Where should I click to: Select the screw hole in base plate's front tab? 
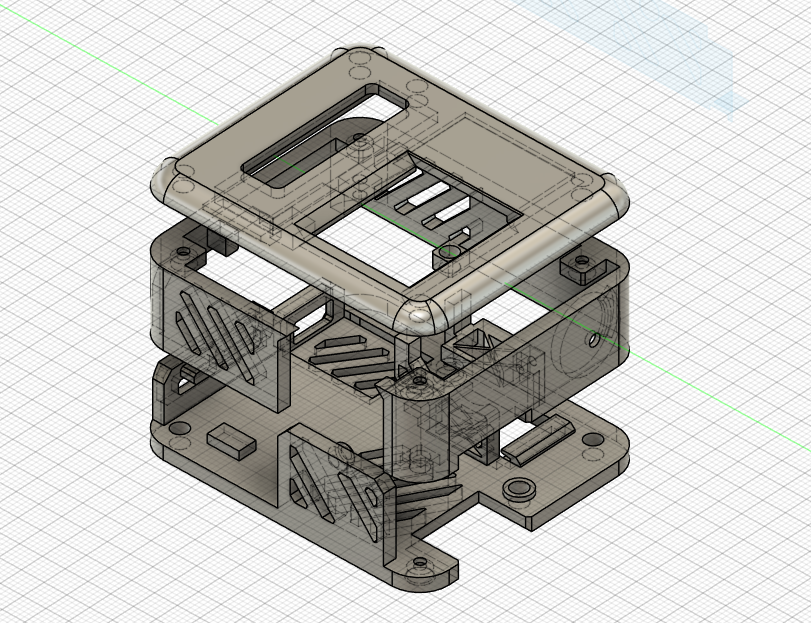click(420, 561)
